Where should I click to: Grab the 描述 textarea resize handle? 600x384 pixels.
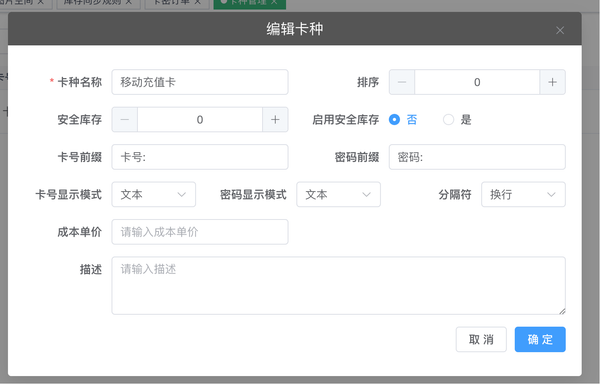[562, 311]
